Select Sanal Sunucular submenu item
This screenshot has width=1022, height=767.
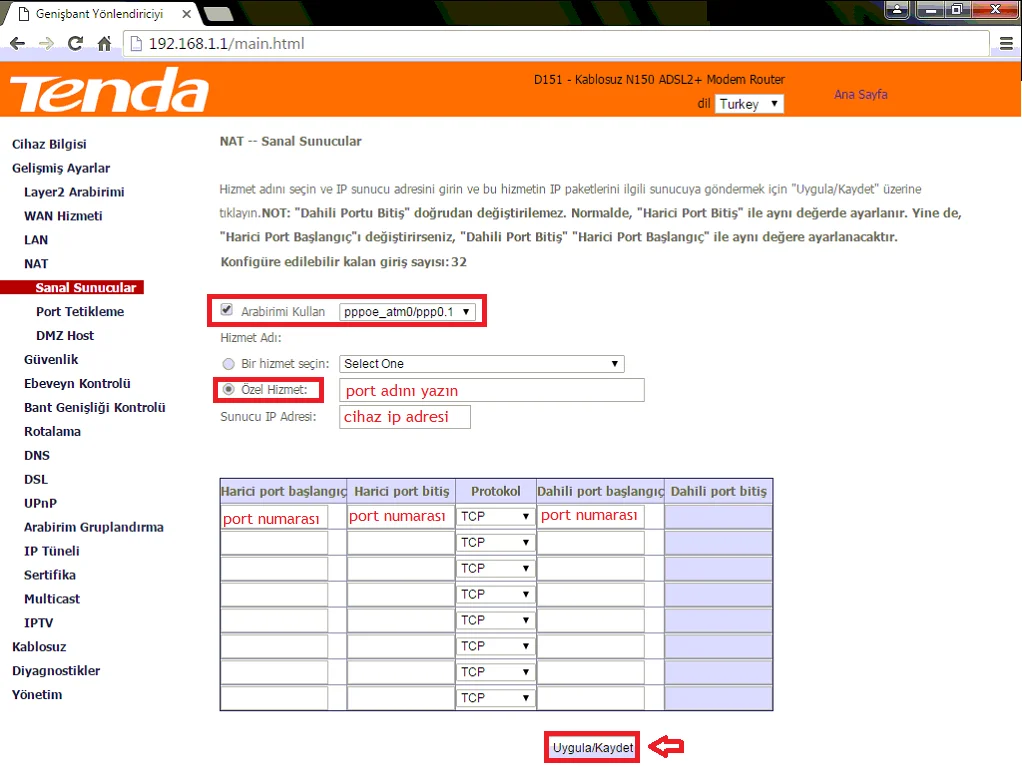(85, 287)
